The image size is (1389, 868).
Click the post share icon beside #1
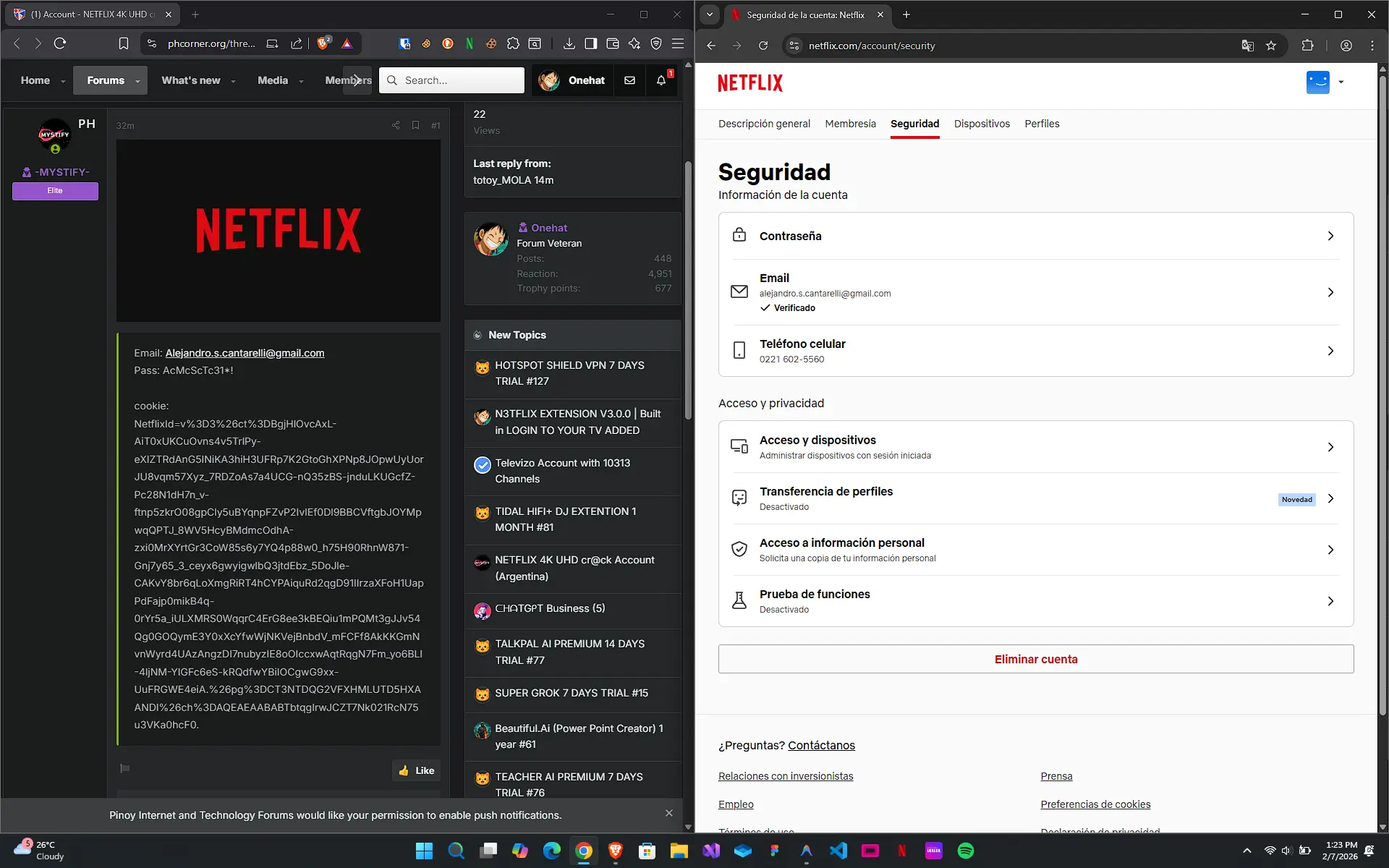396,125
